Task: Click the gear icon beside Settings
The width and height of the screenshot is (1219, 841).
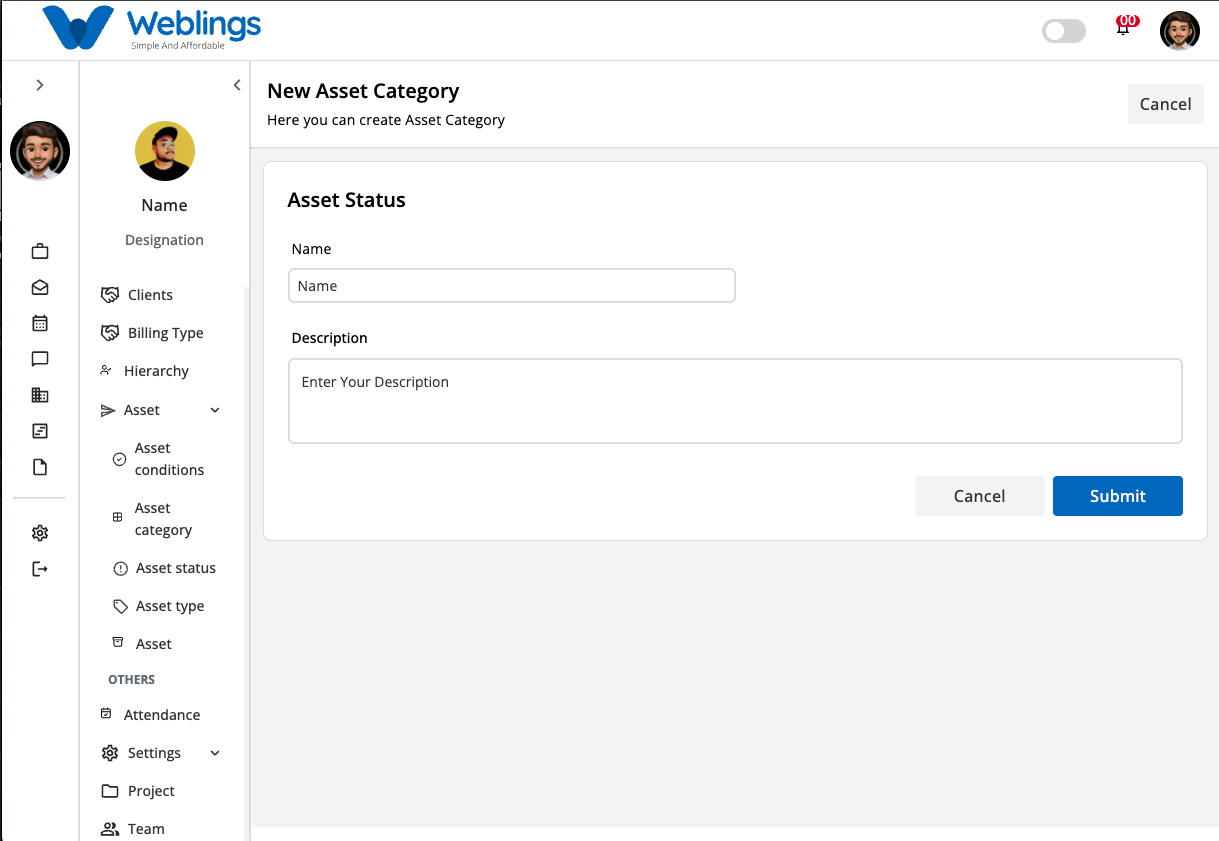Action: click(x=110, y=753)
